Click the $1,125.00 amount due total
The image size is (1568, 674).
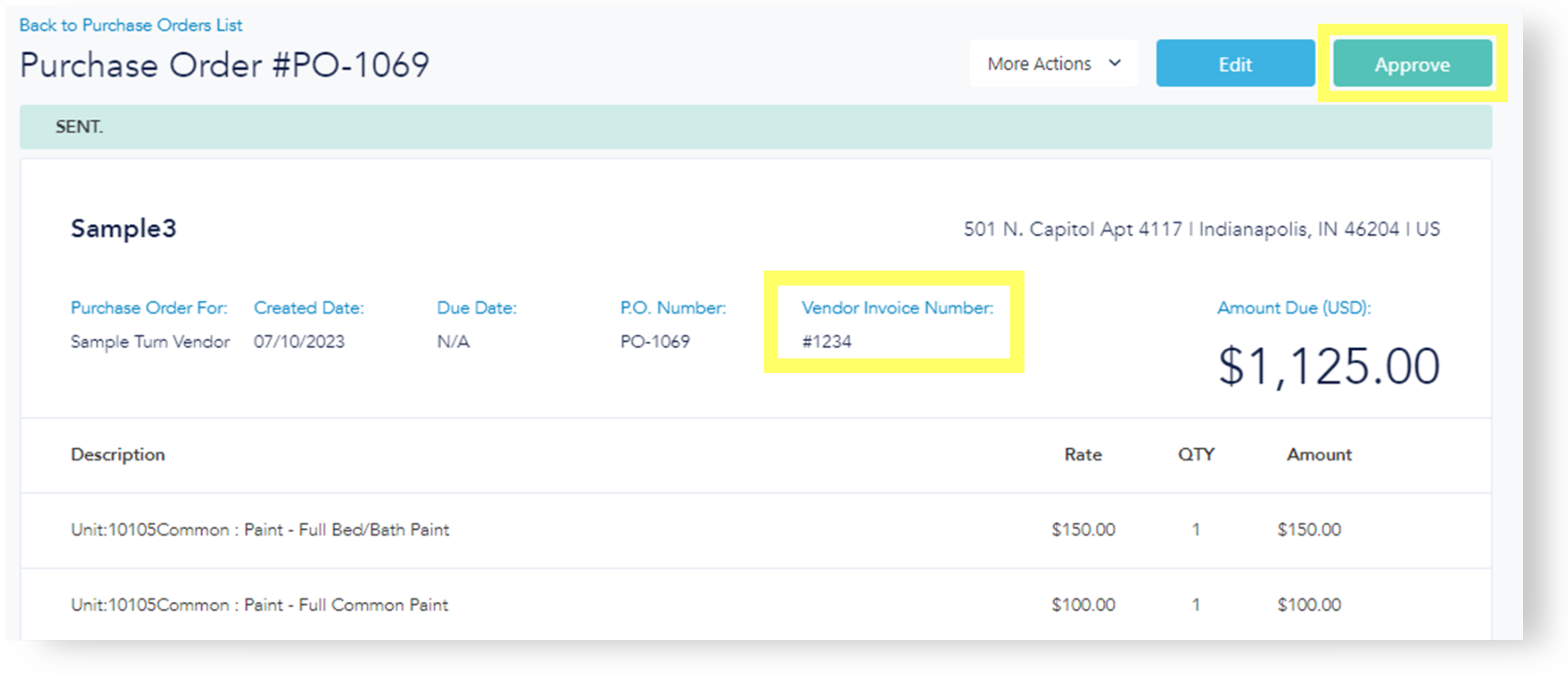(x=1328, y=366)
